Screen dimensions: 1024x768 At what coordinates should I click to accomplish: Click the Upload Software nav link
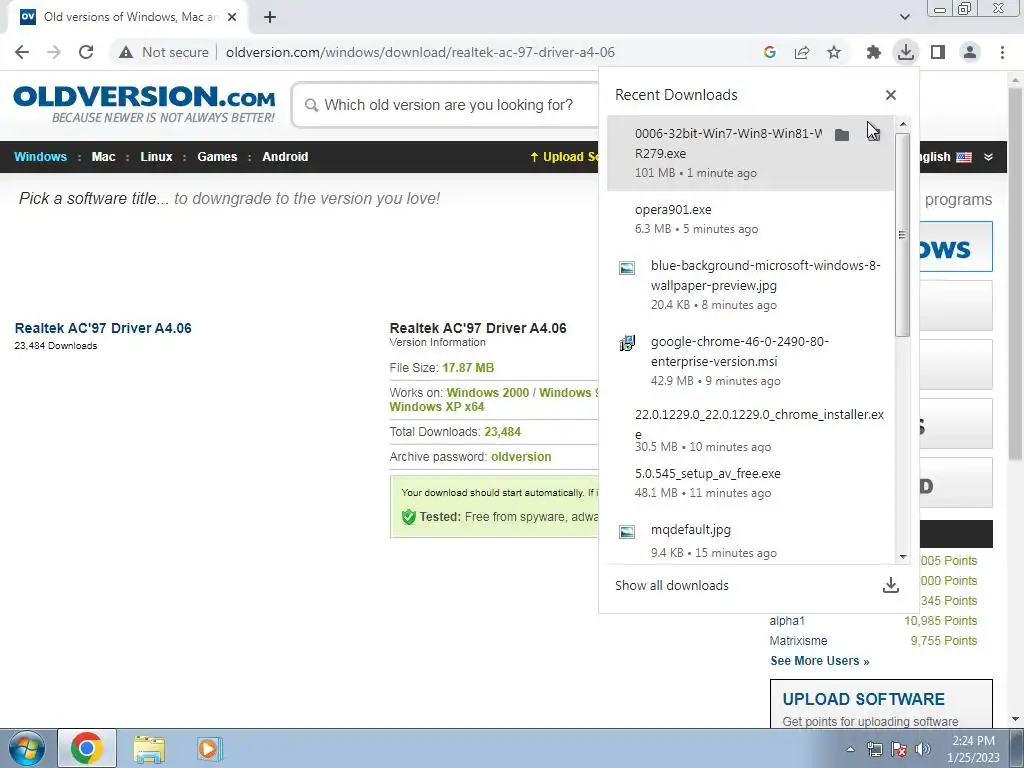point(564,157)
